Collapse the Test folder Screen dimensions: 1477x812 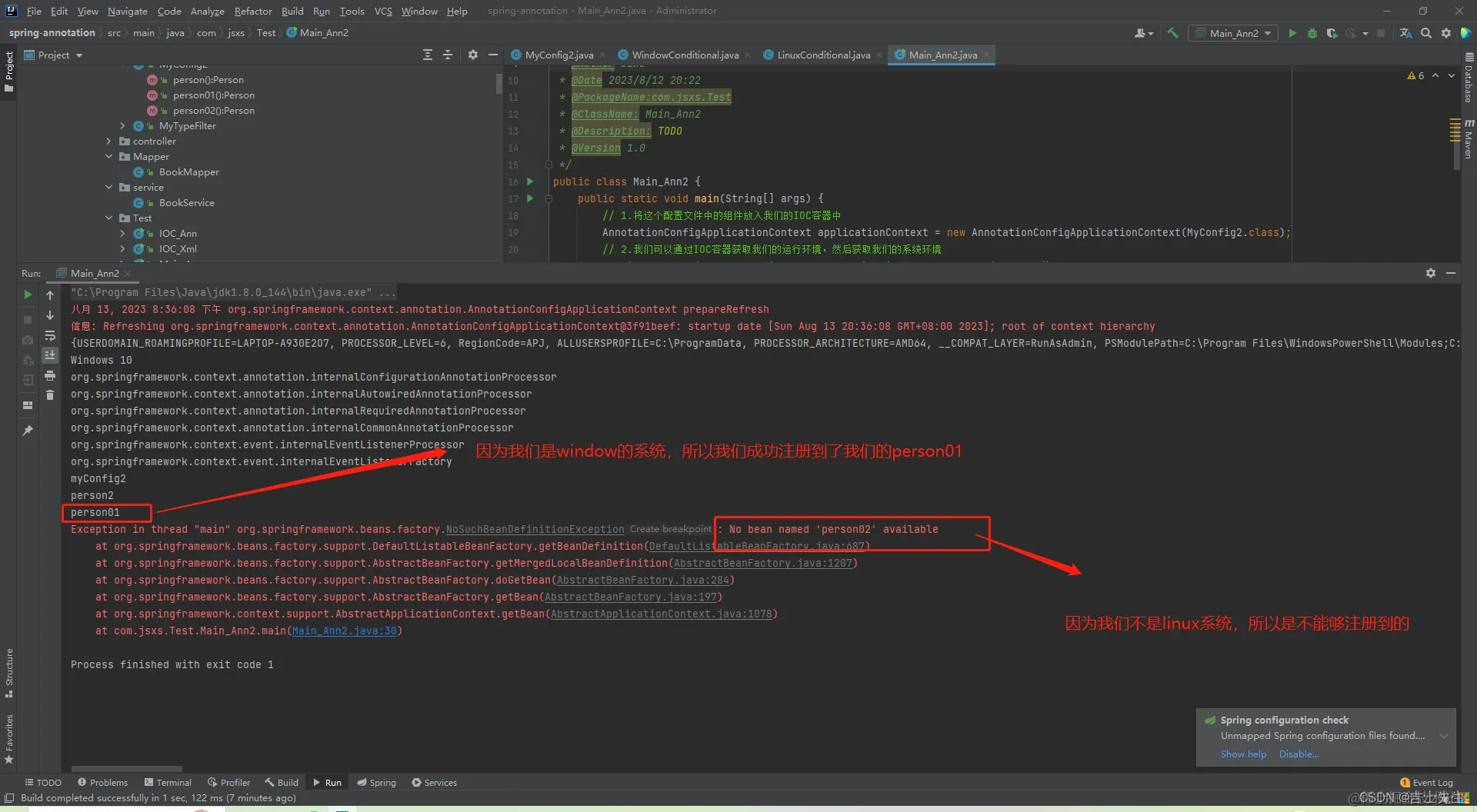tap(108, 218)
